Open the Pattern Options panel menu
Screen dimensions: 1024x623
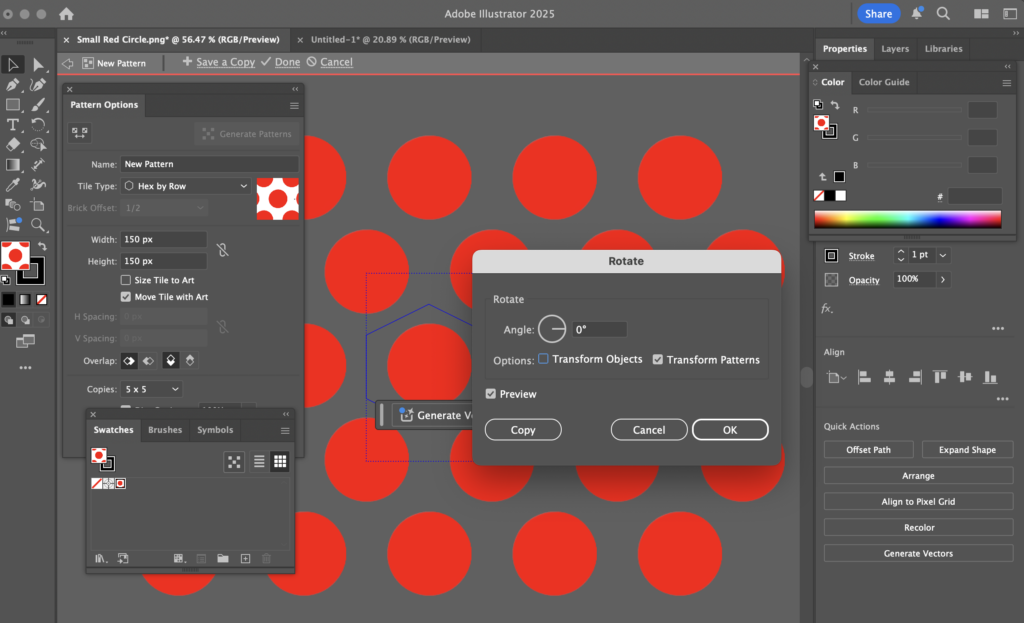tap(294, 105)
